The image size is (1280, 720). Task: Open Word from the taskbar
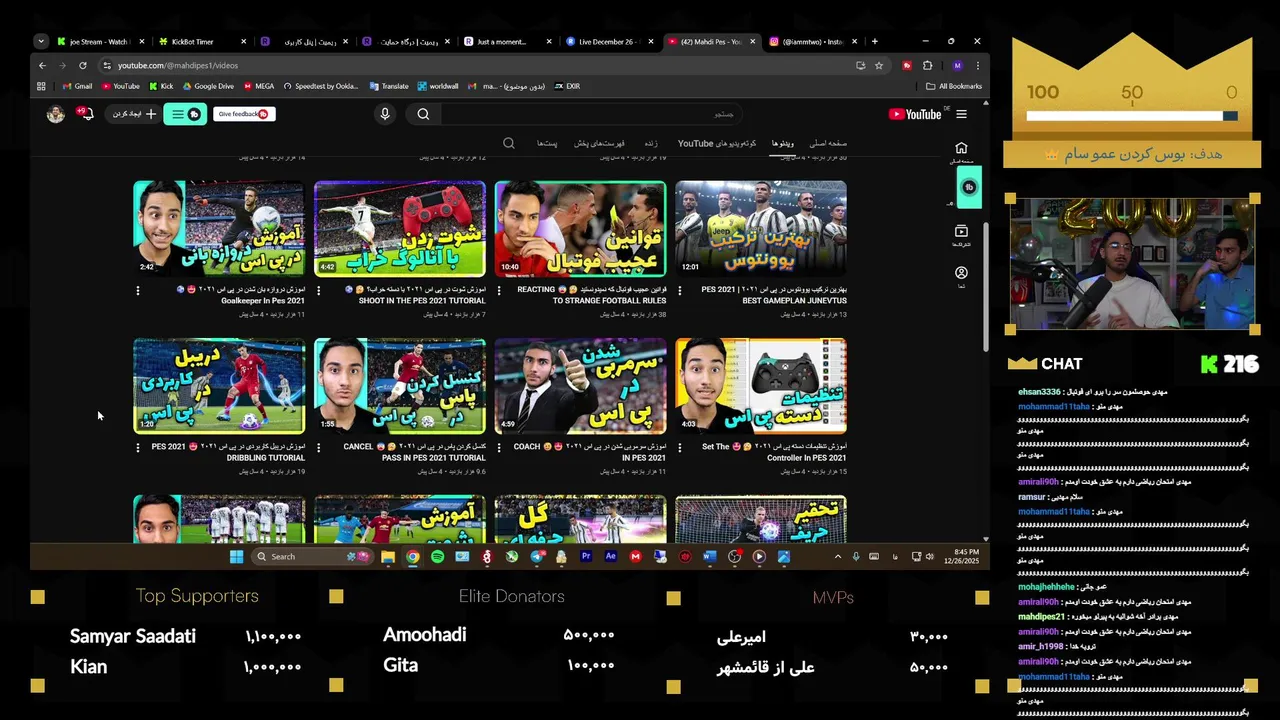tap(710, 556)
